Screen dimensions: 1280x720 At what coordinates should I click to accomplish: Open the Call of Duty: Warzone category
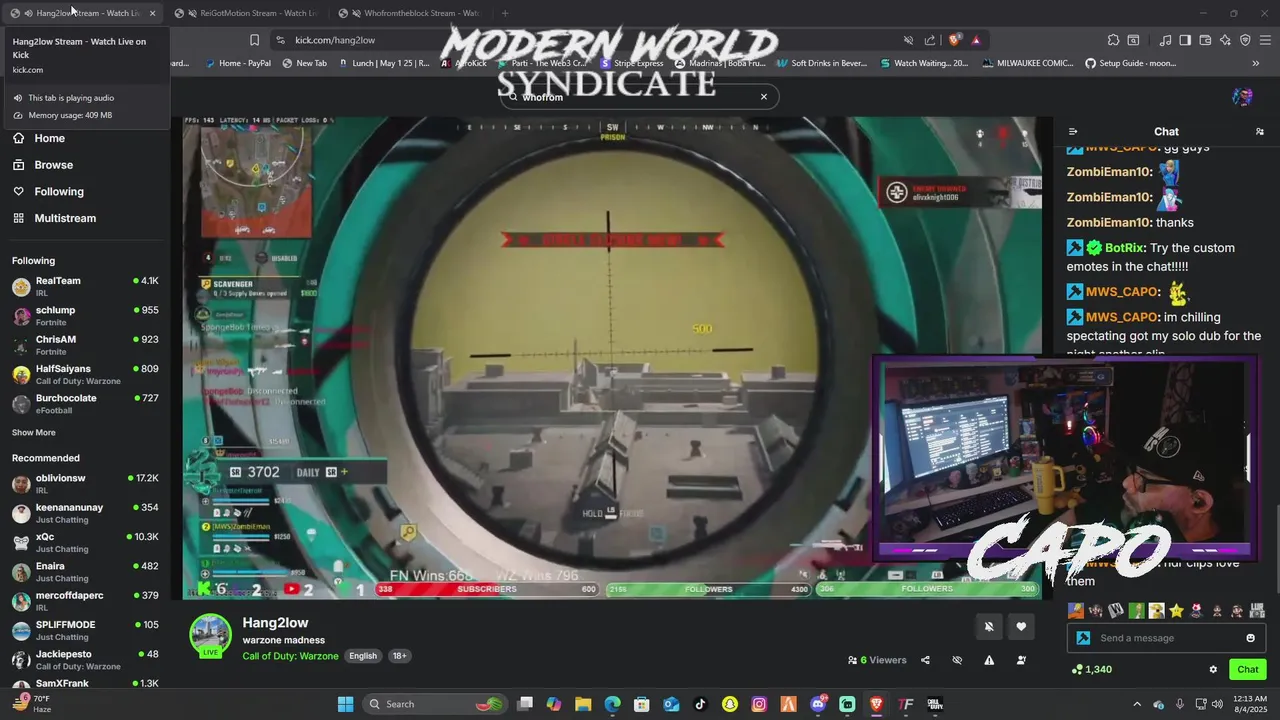(x=290, y=656)
